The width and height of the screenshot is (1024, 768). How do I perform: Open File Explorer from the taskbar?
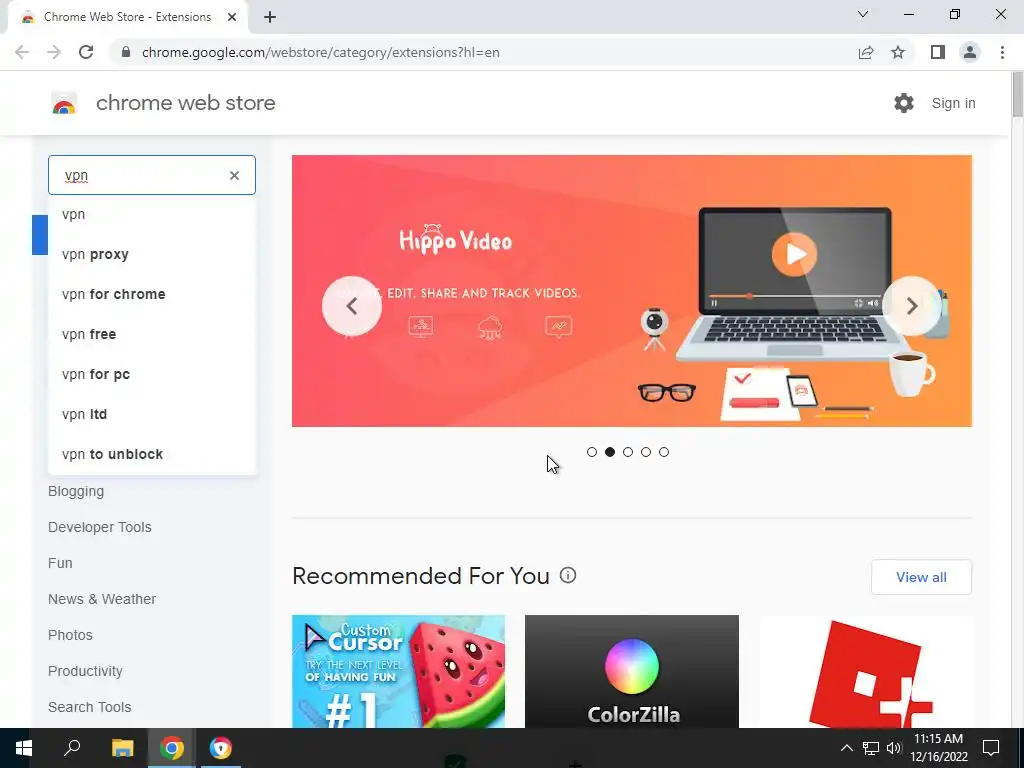click(x=122, y=748)
